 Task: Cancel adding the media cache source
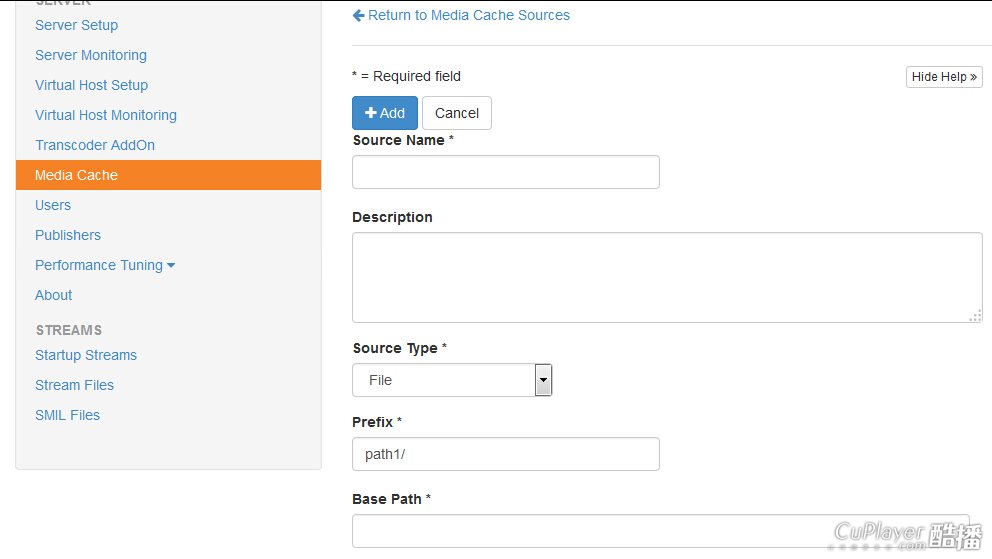(x=457, y=113)
